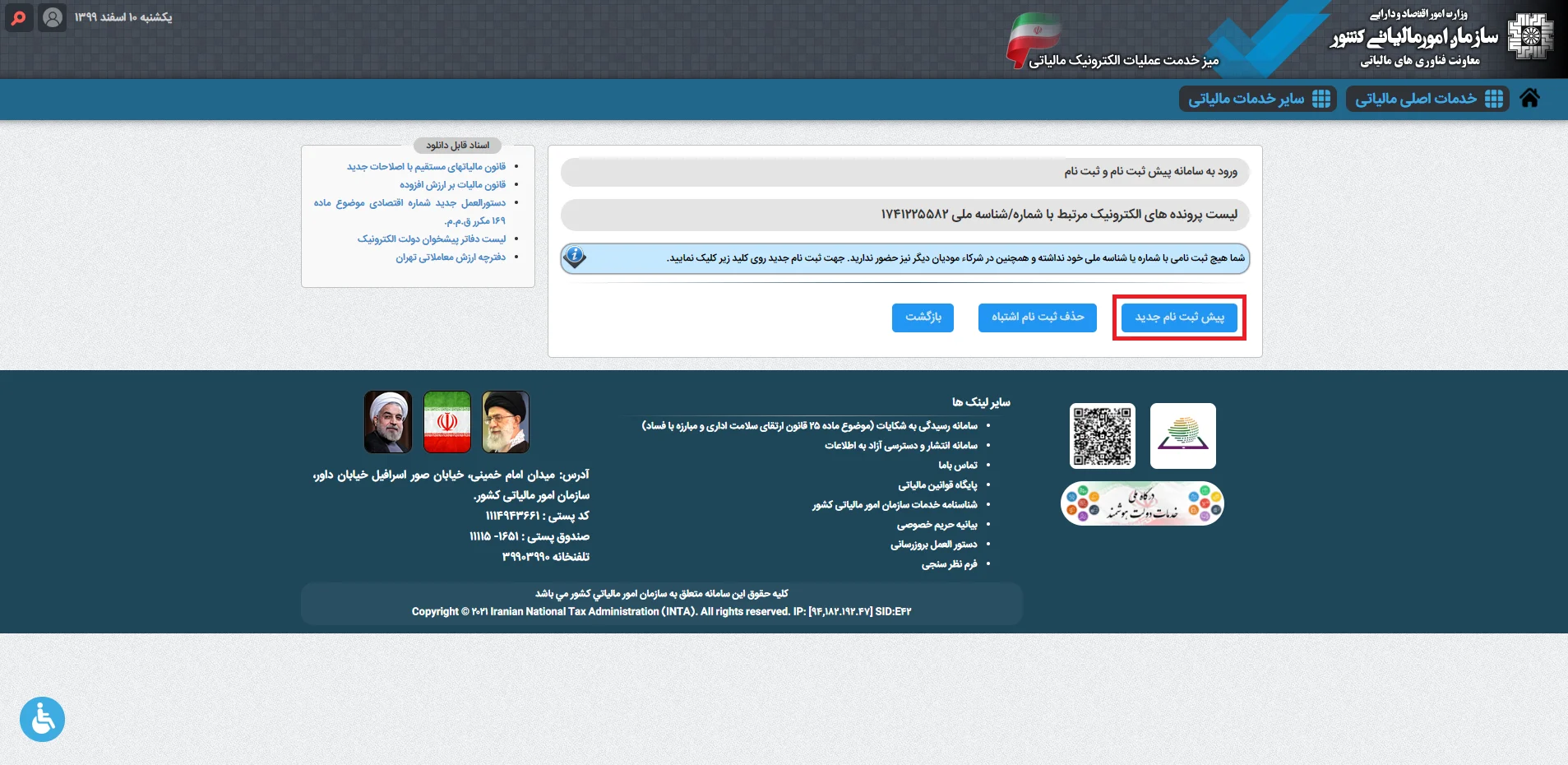Open the smart government services banner

[1142, 503]
